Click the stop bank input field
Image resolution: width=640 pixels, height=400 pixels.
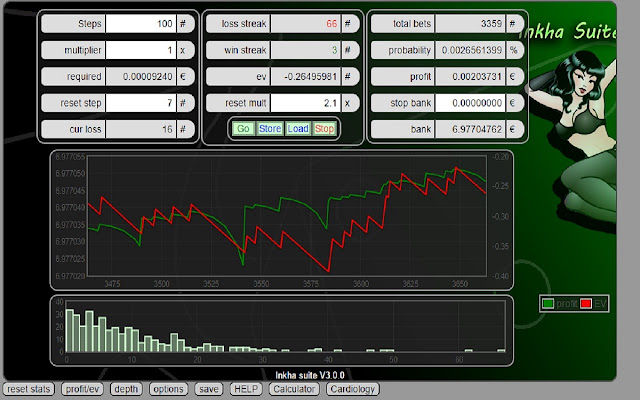[x=470, y=103]
